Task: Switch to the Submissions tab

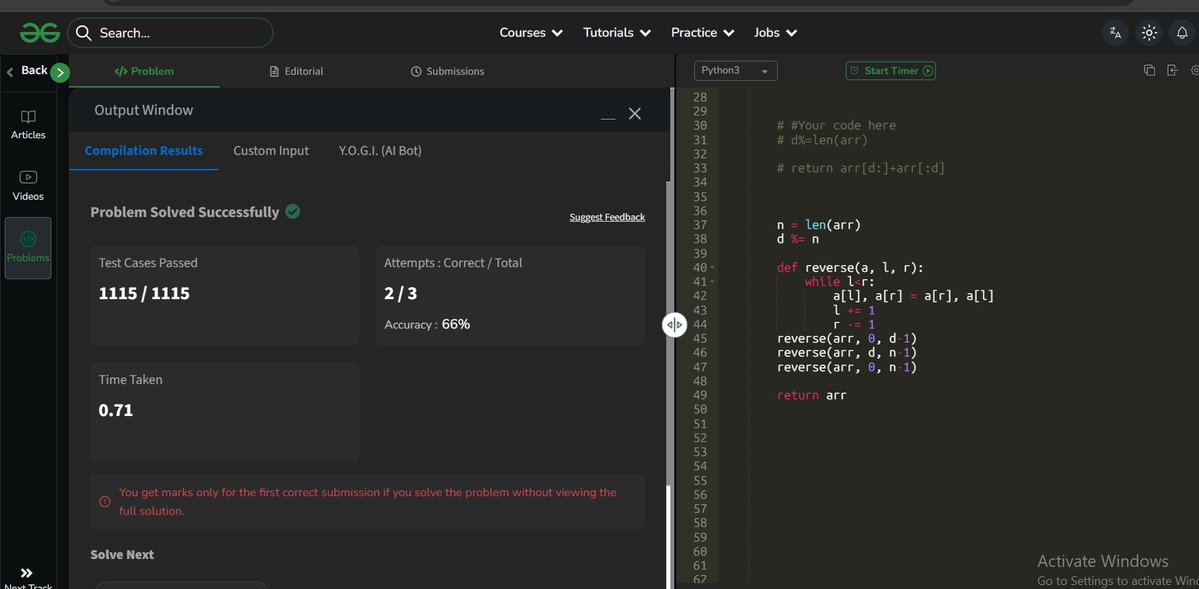Action: point(447,71)
